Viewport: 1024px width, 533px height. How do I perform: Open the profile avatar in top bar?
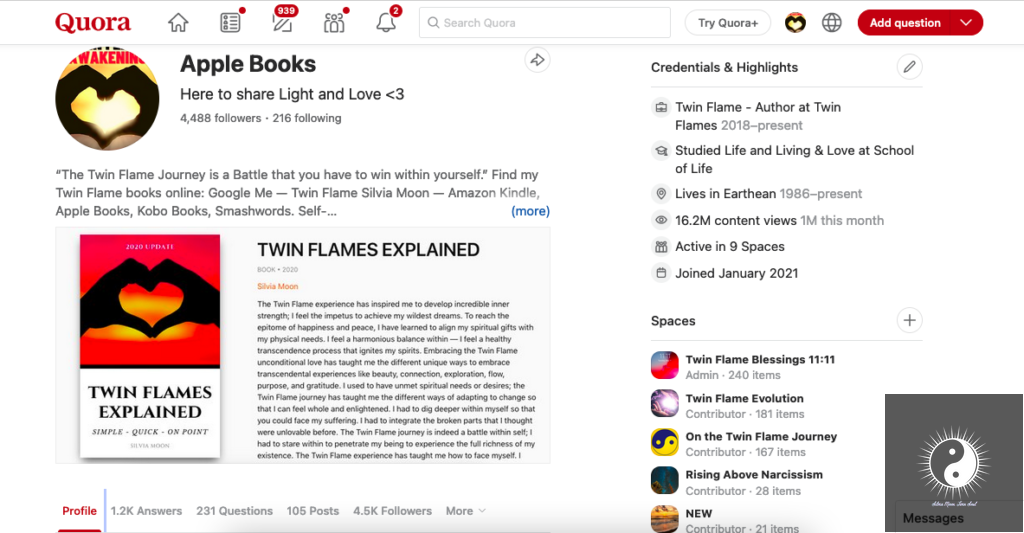click(795, 23)
